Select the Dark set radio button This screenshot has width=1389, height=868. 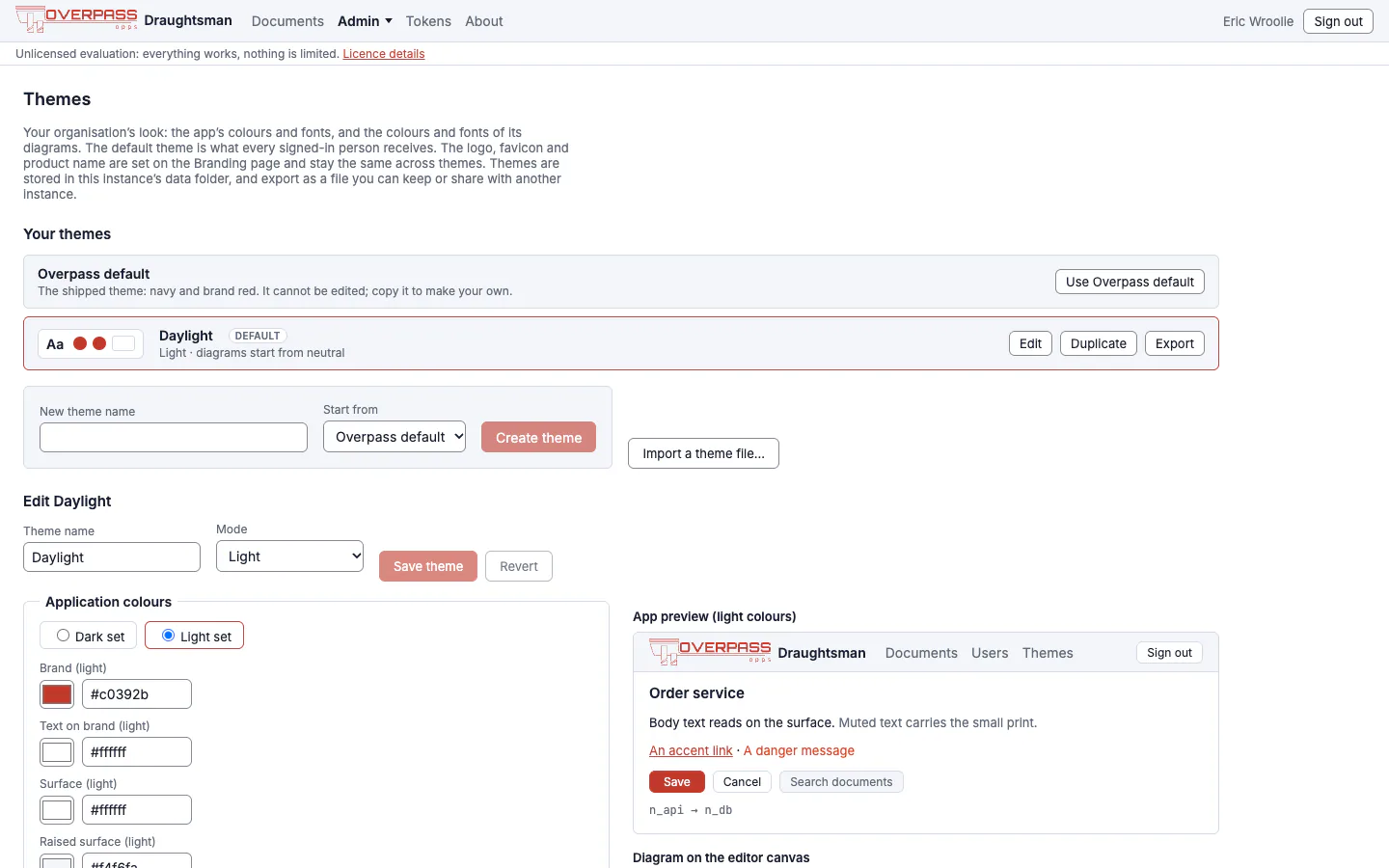(63, 636)
